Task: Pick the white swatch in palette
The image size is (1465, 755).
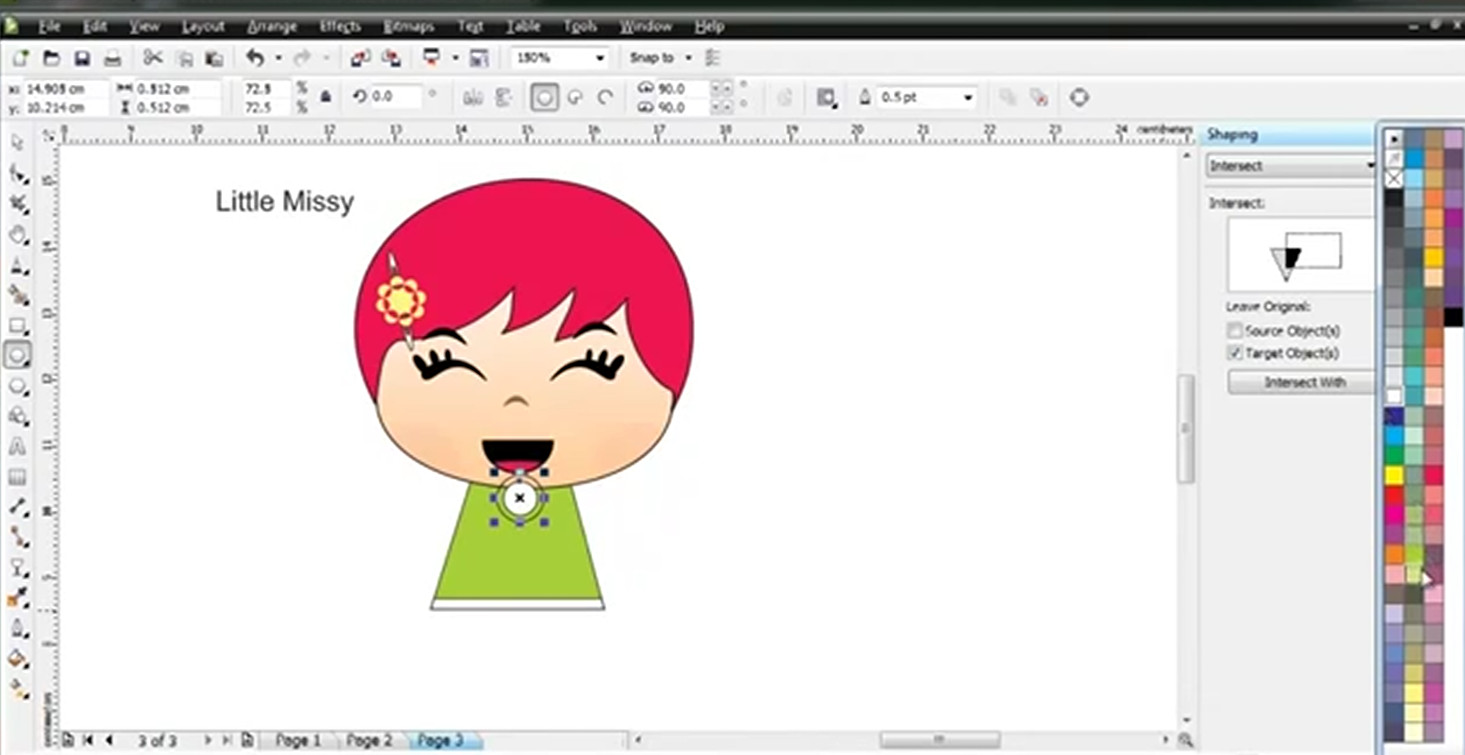Action: pyautogui.click(x=1394, y=396)
